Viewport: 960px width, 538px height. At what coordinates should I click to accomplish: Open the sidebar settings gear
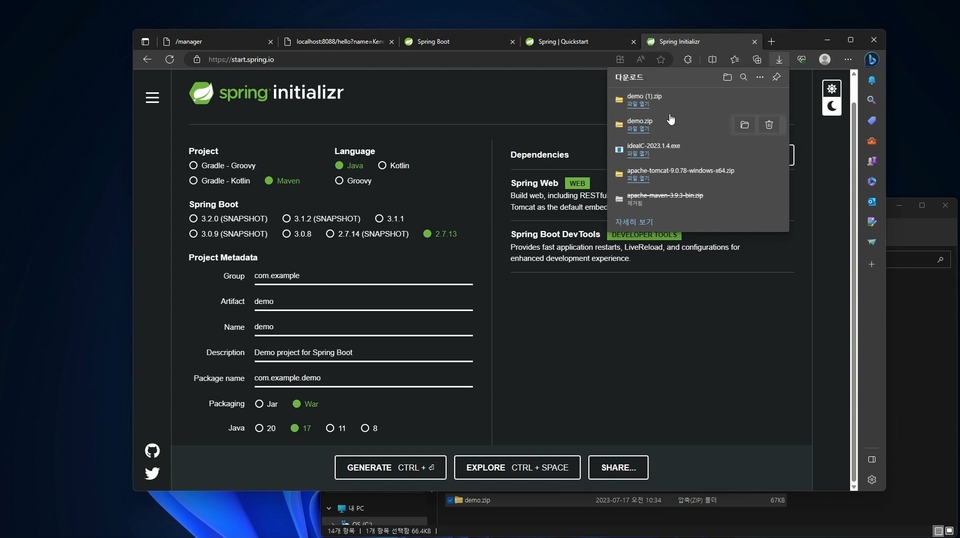[872, 480]
